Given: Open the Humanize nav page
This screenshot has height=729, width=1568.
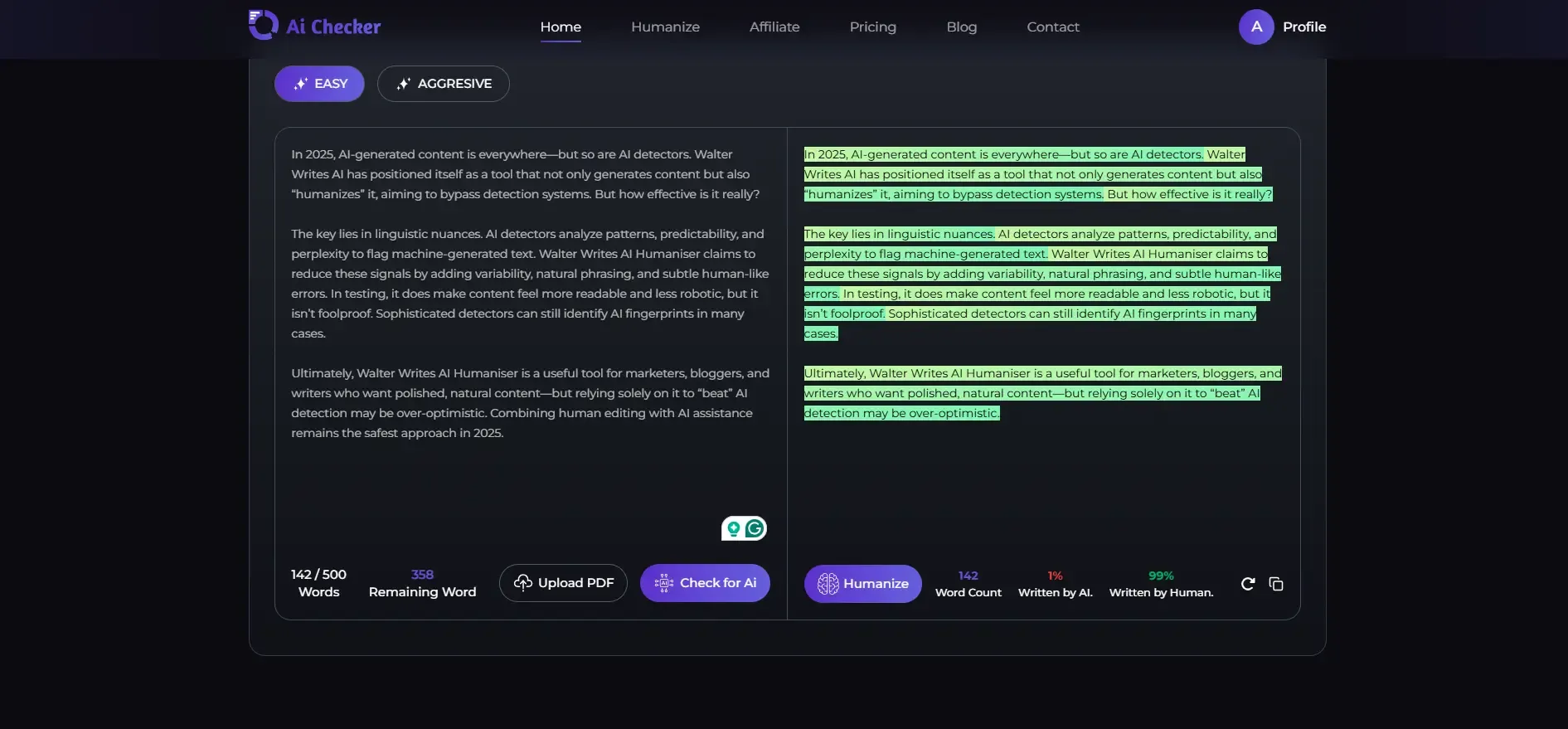Looking at the screenshot, I should [665, 27].
